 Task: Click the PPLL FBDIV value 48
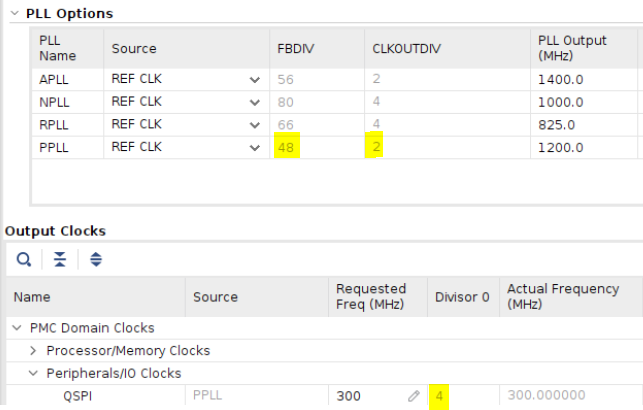[287, 148]
